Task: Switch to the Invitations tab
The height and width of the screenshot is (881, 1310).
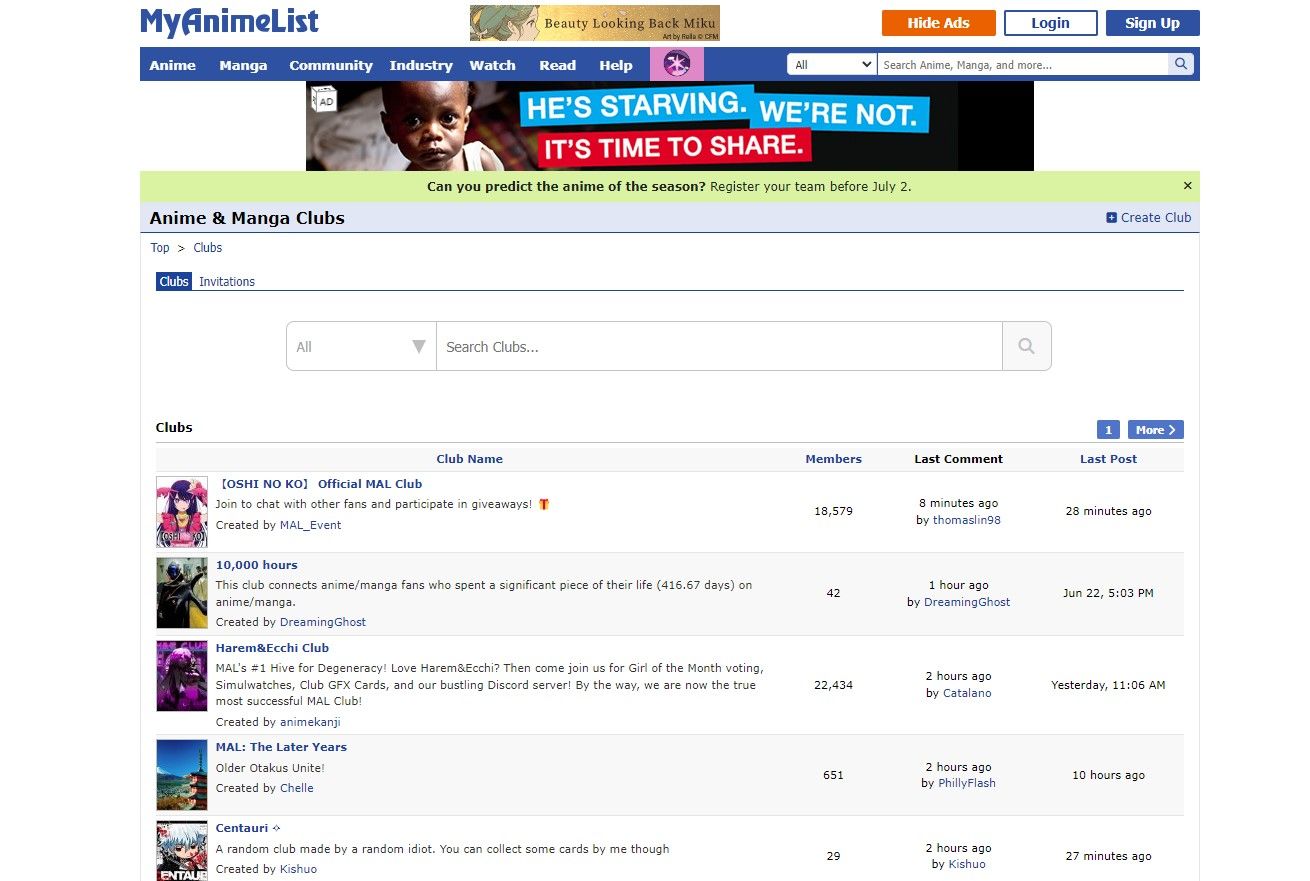Action: [x=227, y=282]
